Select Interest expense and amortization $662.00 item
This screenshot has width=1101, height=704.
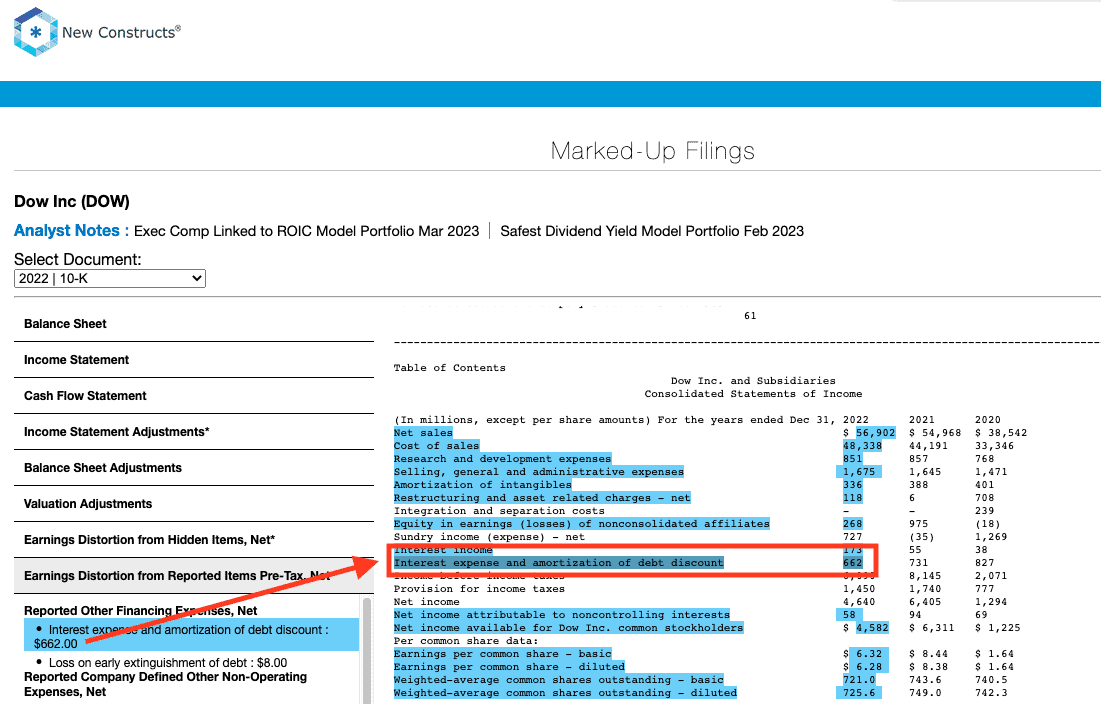[x=192, y=636]
